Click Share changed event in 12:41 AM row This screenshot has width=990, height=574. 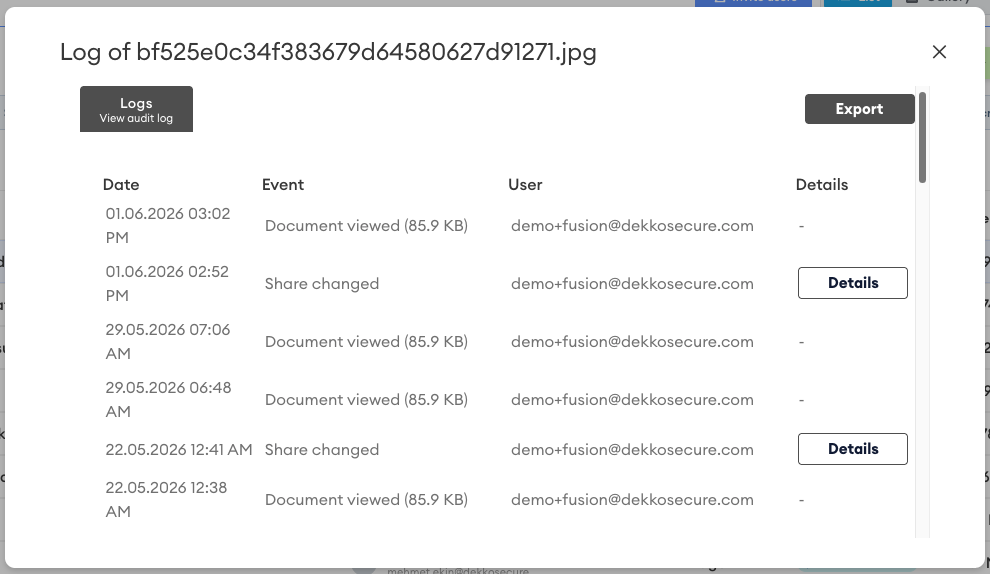(x=322, y=450)
